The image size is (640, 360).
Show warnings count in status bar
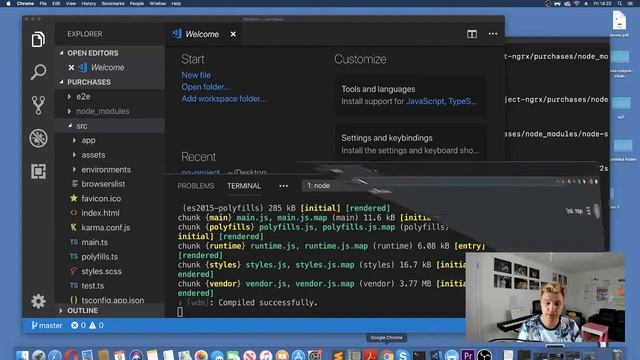96,325
